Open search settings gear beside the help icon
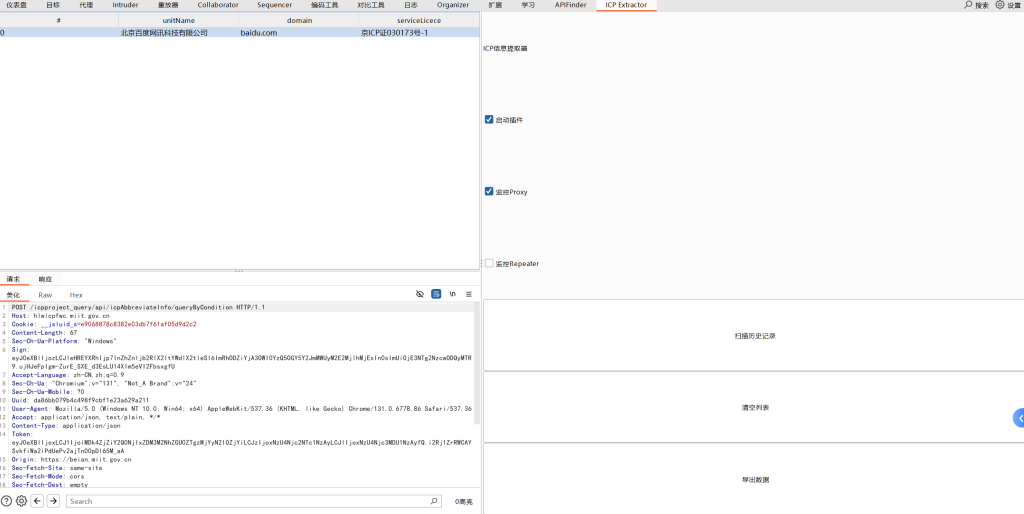Image resolution: width=1024 pixels, height=514 pixels. point(21,501)
